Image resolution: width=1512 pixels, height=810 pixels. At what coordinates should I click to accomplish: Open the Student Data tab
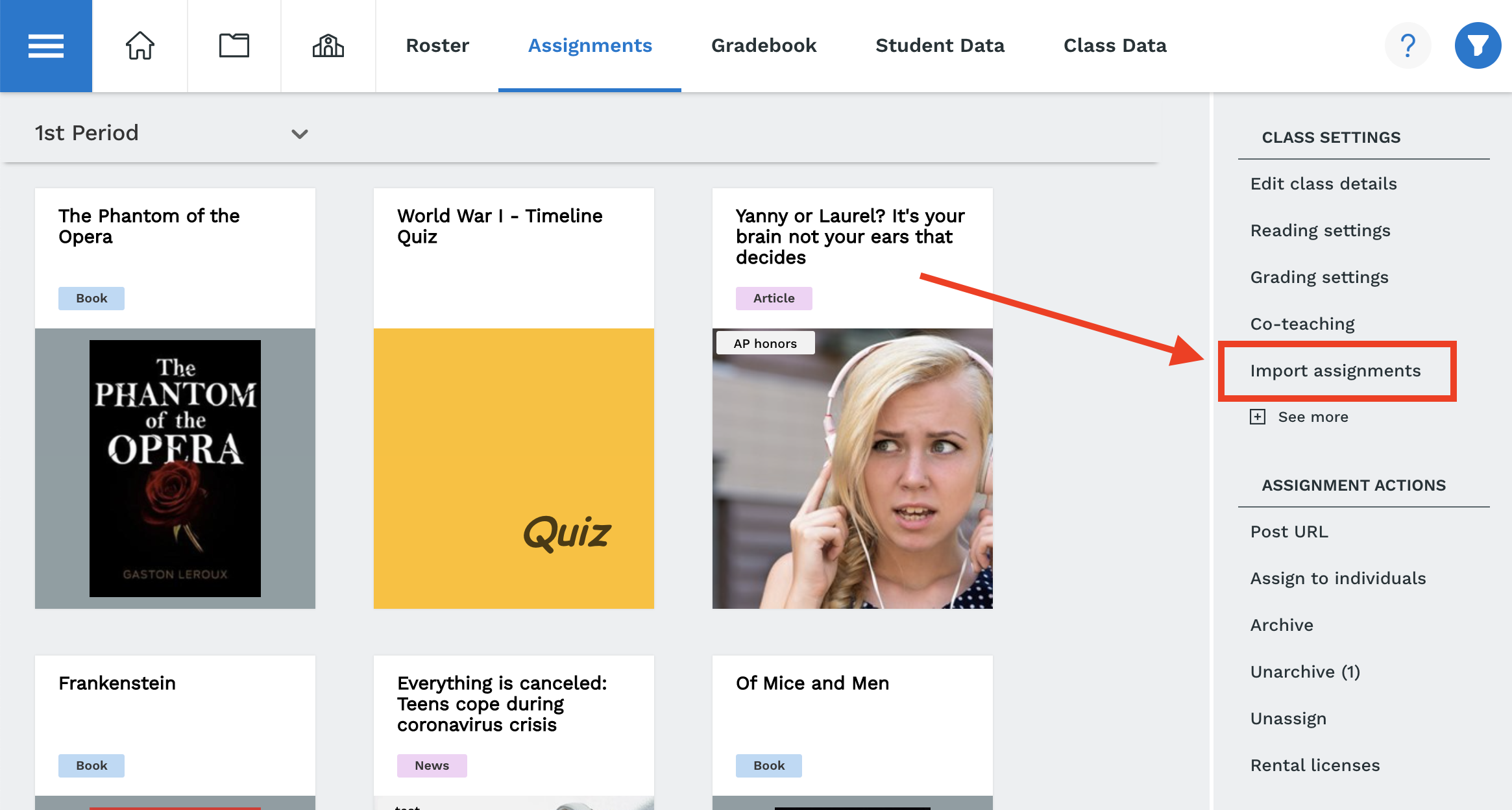point(940,45)
